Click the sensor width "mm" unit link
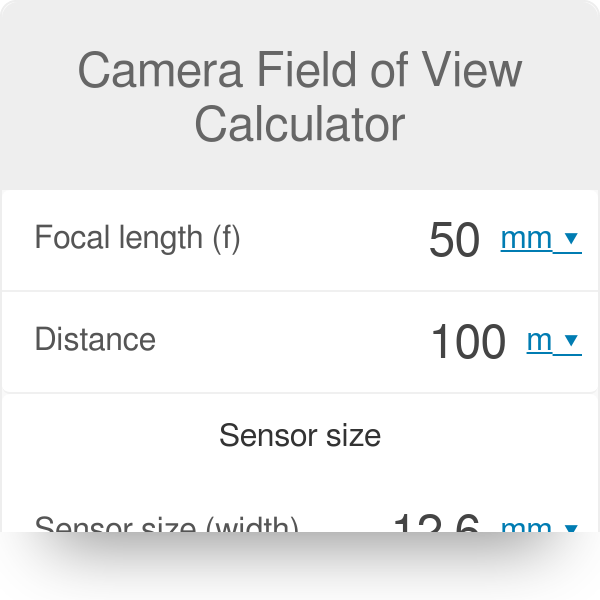The width and height of the screenshot is (600, 600). tap(526, 526)
